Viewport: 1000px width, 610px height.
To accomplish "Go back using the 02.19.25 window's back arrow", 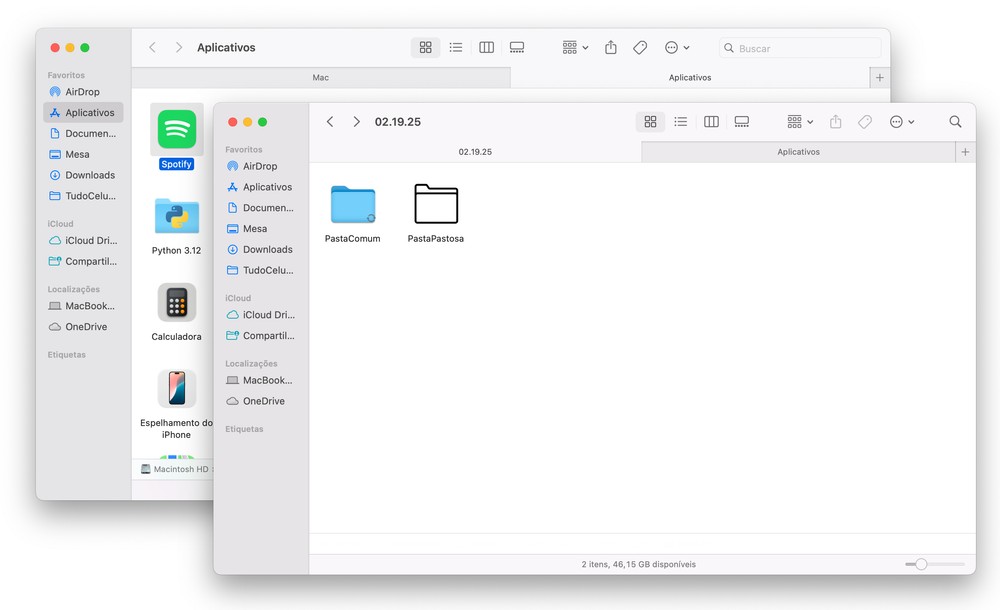I will [330, 122].
